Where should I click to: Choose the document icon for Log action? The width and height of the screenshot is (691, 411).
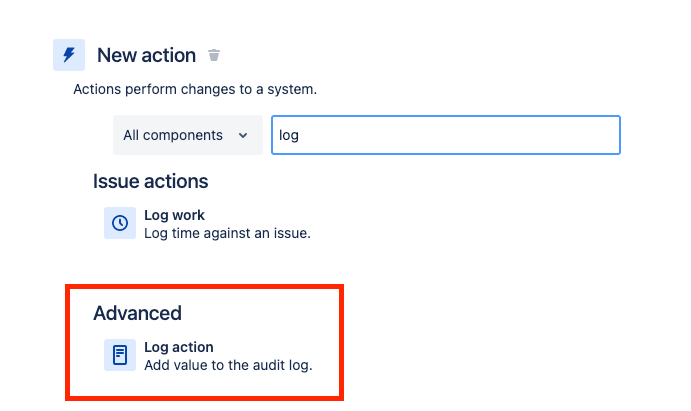[x=120, y=355]
